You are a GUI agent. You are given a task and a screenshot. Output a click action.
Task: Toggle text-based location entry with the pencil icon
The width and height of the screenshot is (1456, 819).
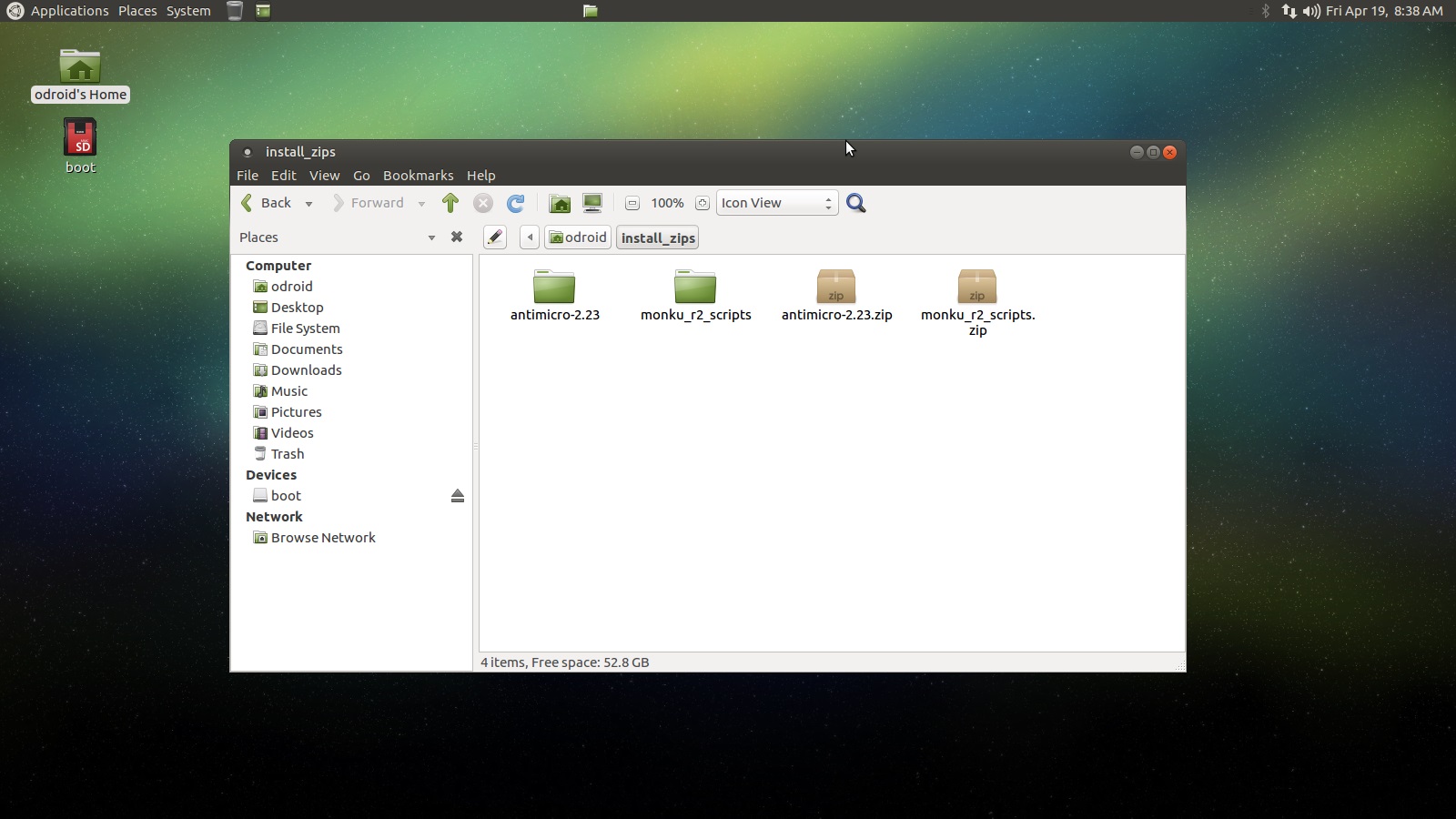[495, 237]
